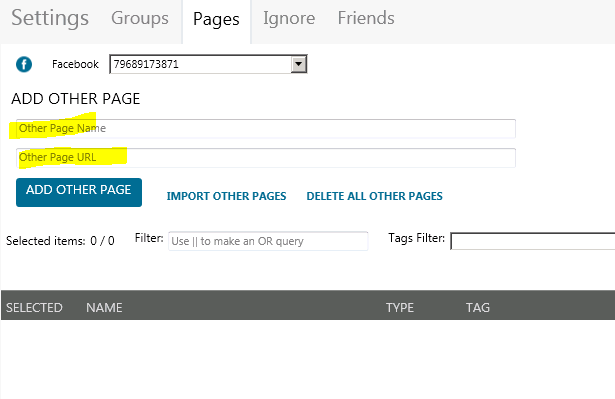The image size is (615, 399).
Task: Expand the Facebook account dropdown arrow
Action: pyautogui.click(x=298, y=64)
